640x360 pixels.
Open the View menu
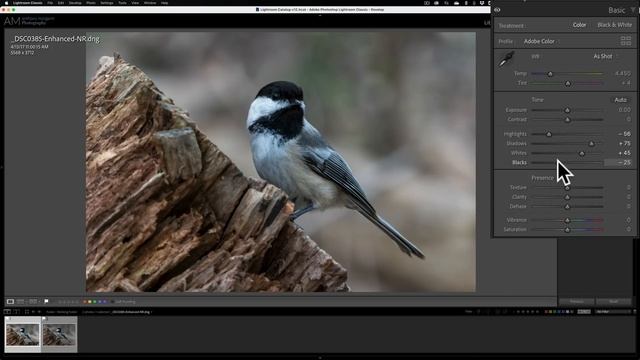coord(135,3)
